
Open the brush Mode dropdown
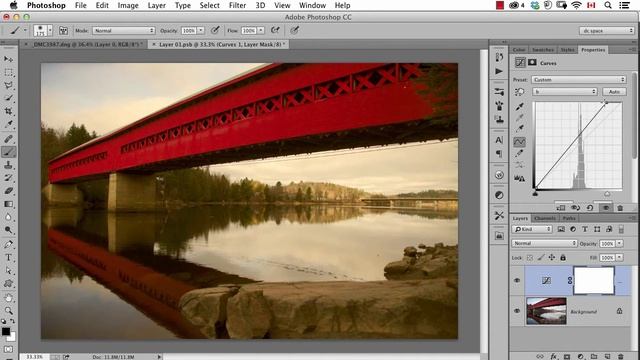click(124, 31)
